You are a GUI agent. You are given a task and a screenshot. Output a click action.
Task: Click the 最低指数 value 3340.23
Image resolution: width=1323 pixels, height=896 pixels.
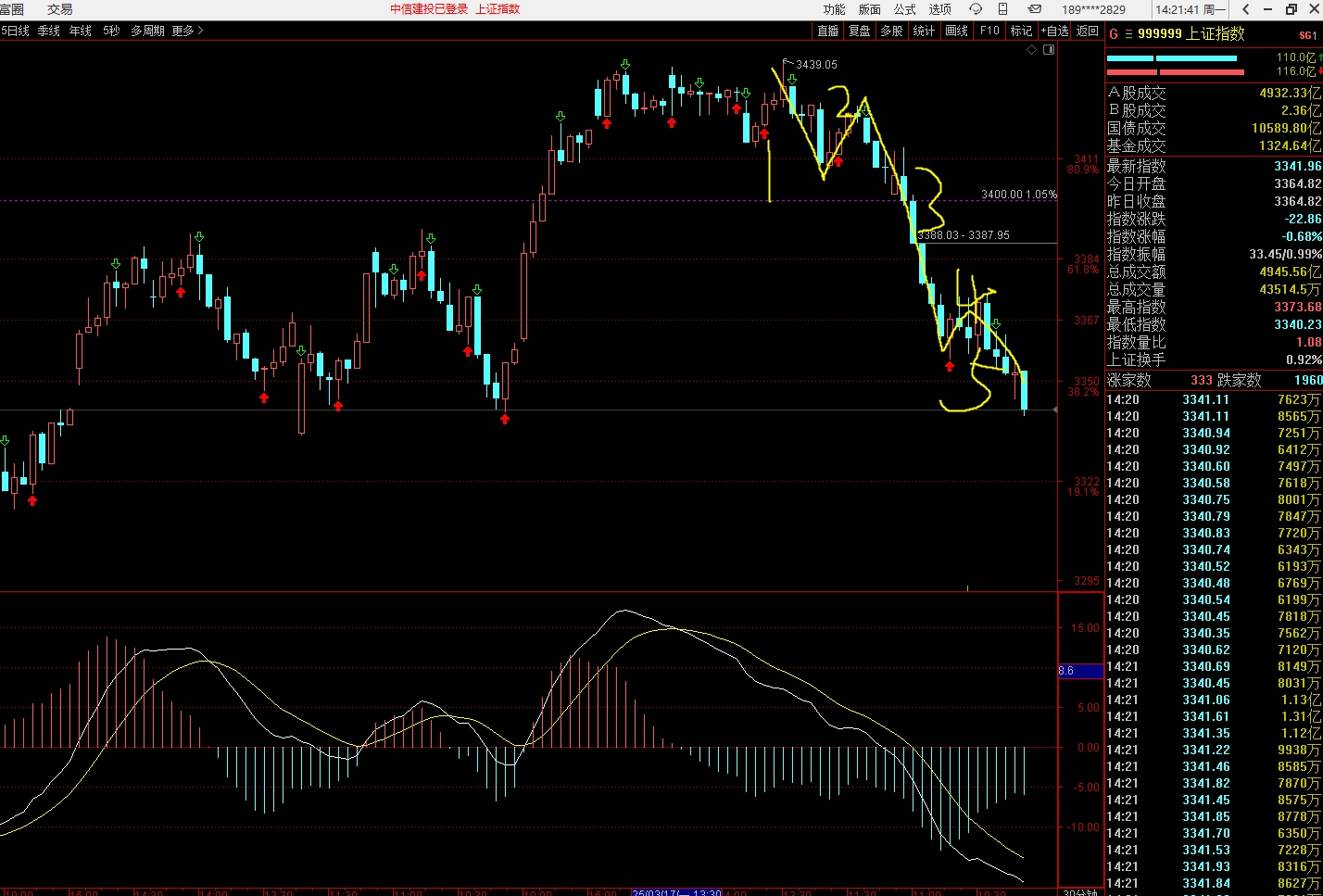pos(1297,325)
